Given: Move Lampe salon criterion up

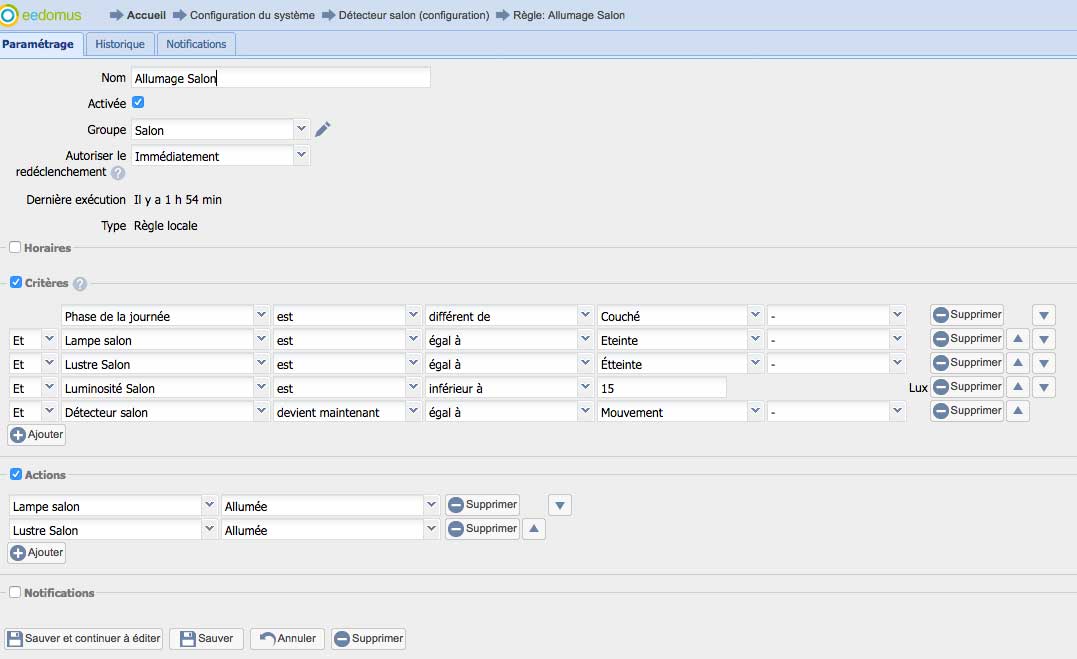Looking at the screenshot, I should pos(1018,339).
